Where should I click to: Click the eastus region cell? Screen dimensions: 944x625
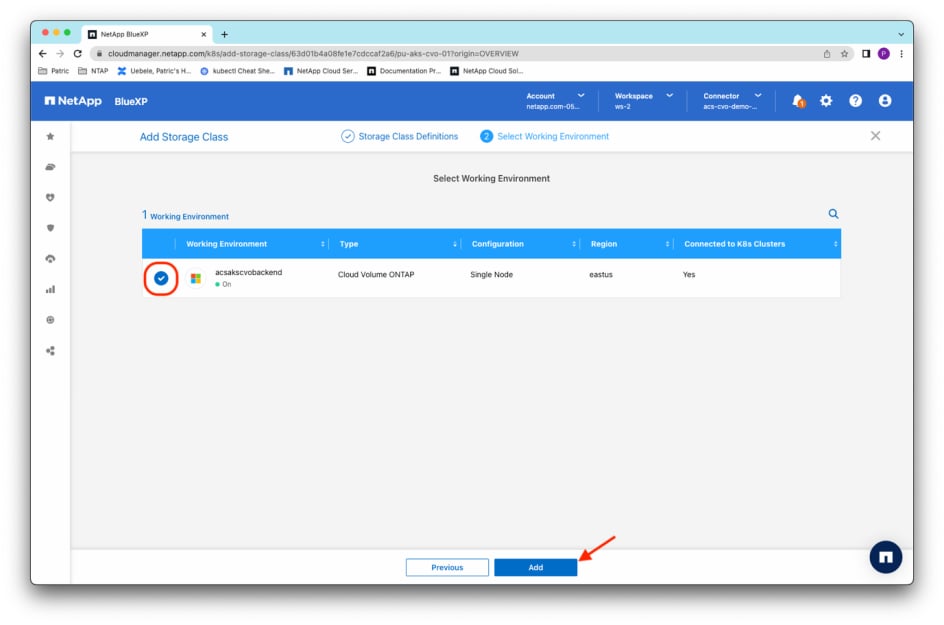click(601, 275)
